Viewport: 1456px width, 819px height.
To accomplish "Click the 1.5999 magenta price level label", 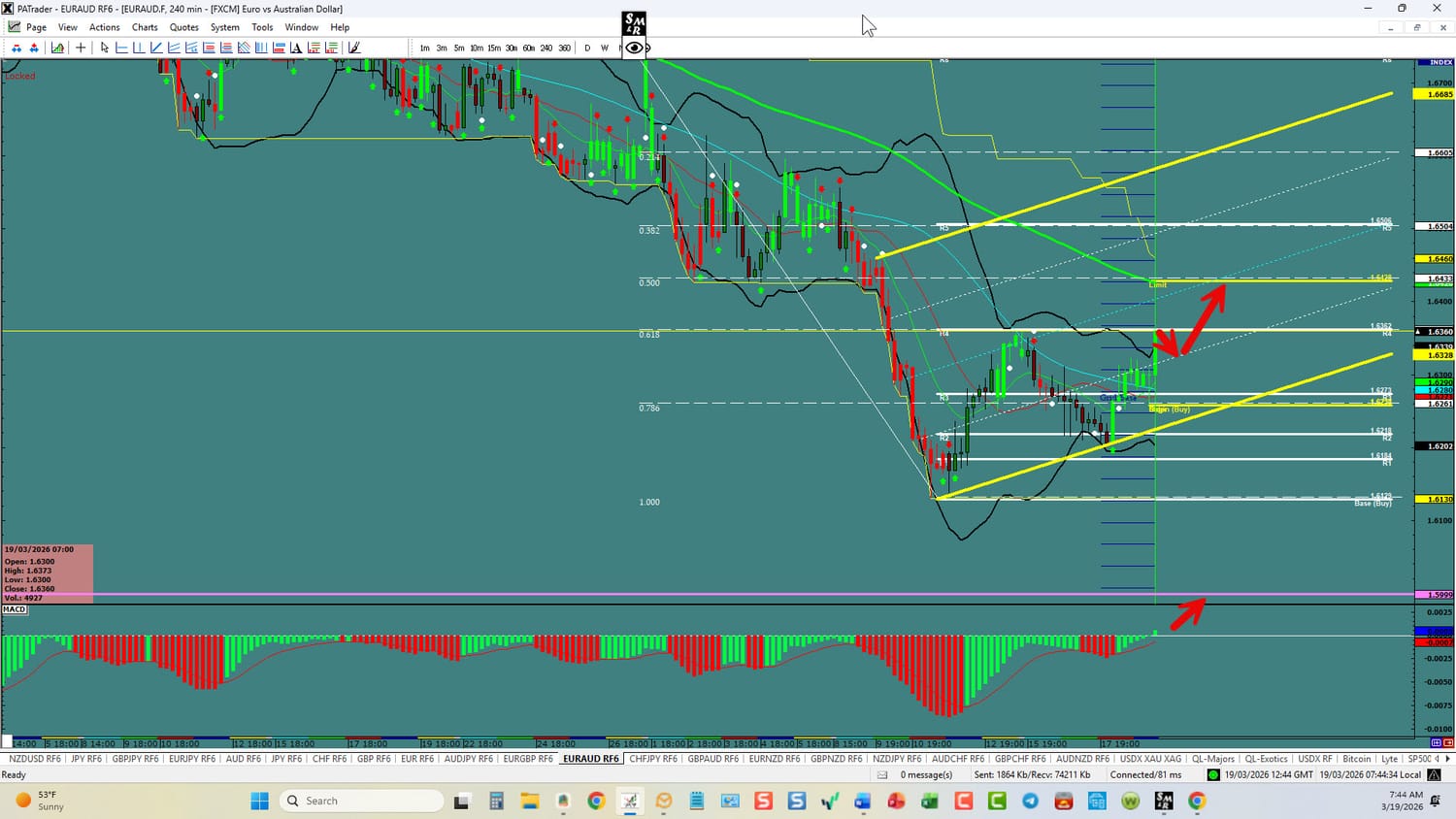I will point(1434,595).
